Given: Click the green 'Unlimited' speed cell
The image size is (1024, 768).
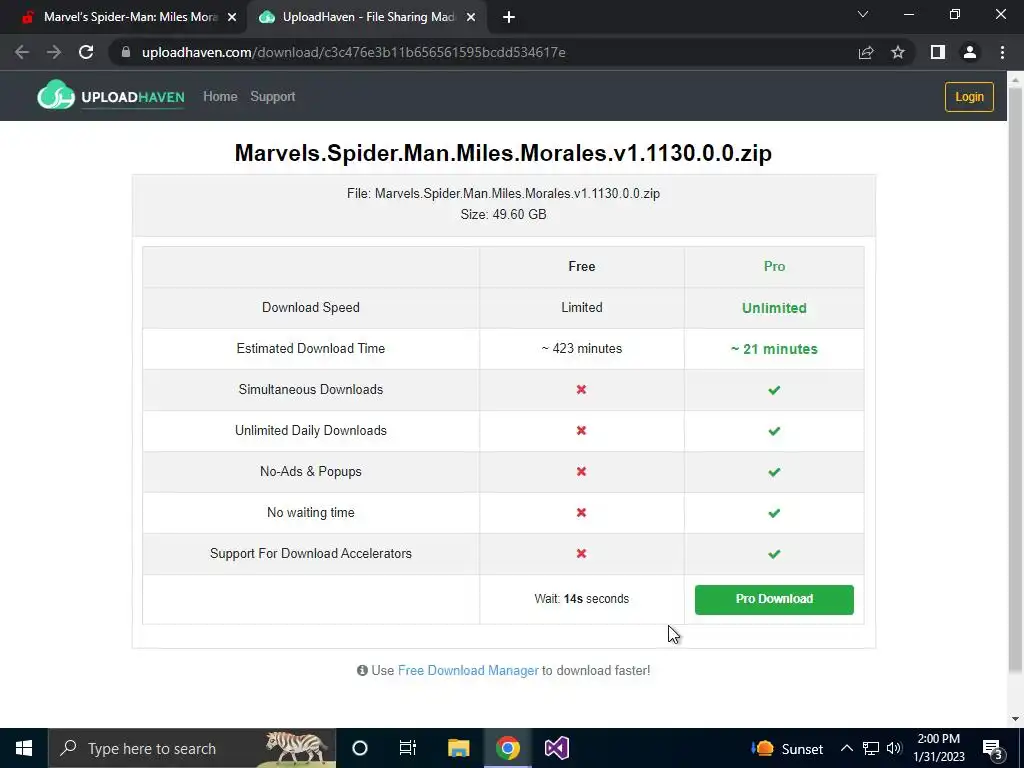Looking at the screenshot, I should (x=774, y=308).
